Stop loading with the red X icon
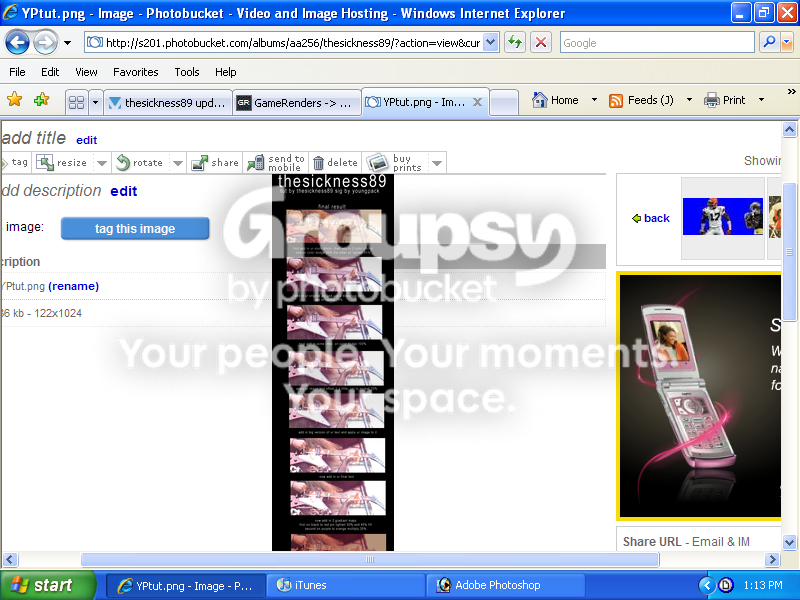Viewport: 800px width, 600px height. click(541, 42)
